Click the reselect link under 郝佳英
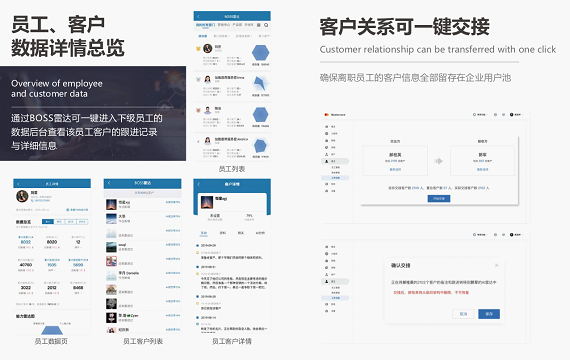This screenshot has width=570, height=360. coord(396,169)
